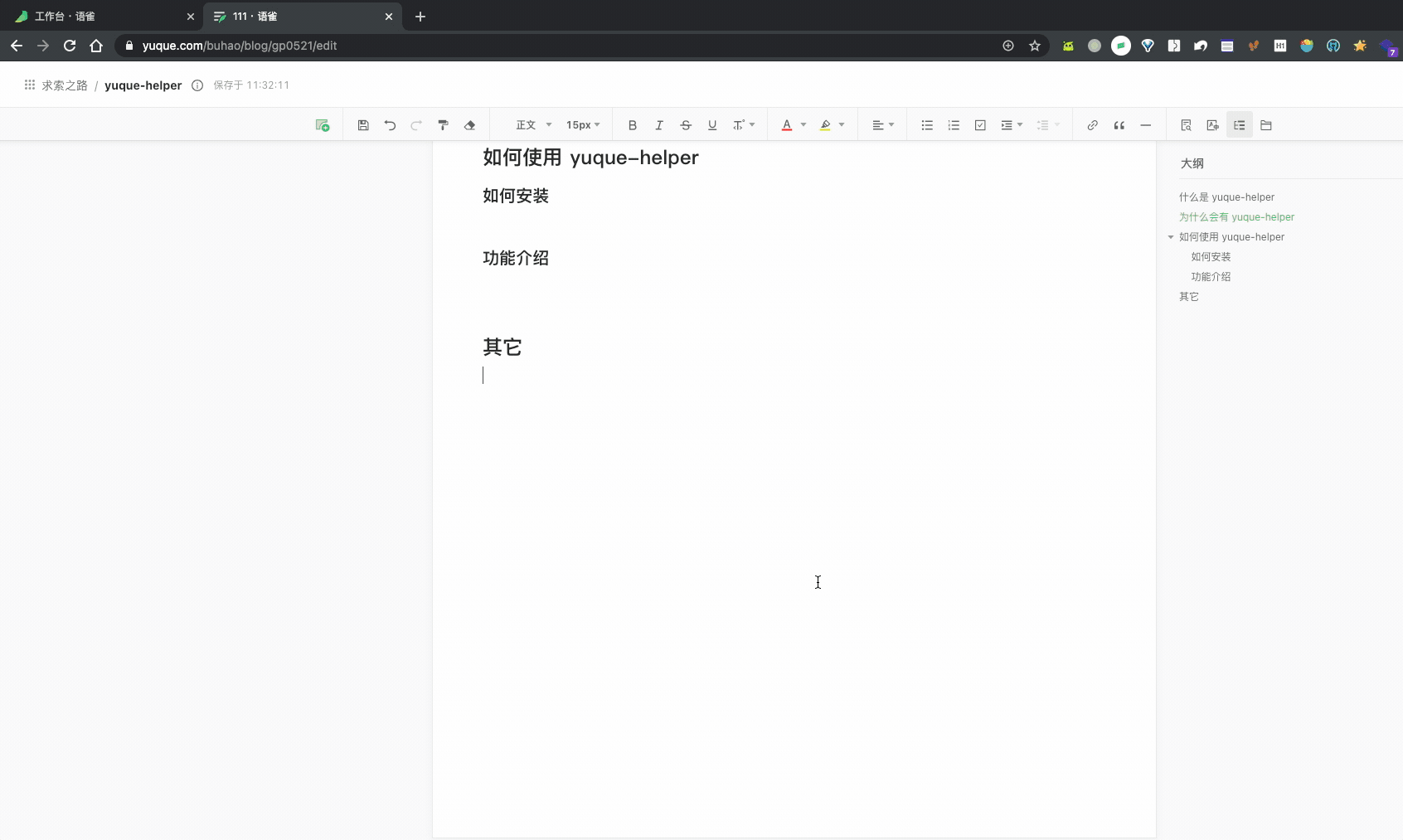Place cursor in the 其它 heading
Image resolution: width=1403 pixels, height=840 pixels.
point(502,347)
